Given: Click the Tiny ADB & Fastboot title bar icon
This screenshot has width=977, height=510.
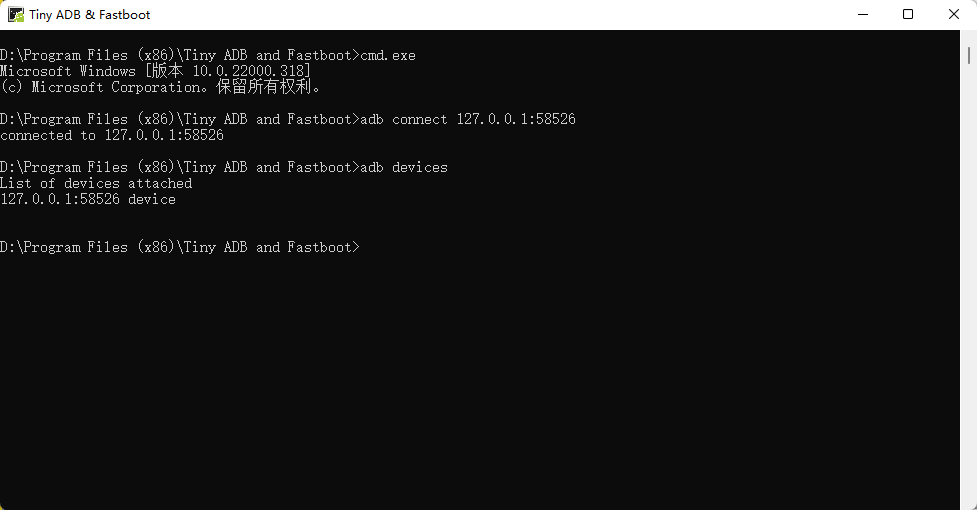Looking at the screenshot, I should 16,15.
